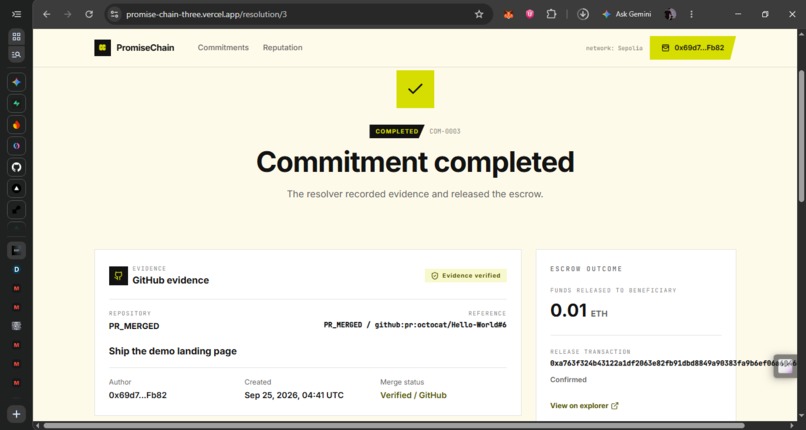The width and height of the screenshot is (806, 430).
Task: Click the vertical page scrollbar
Action: click(x=801, y=136)
